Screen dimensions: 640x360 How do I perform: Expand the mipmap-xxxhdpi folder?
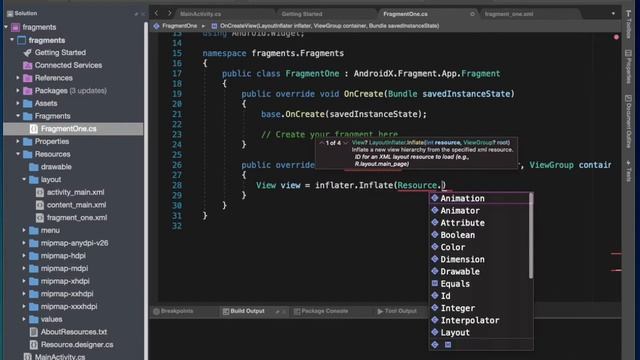click(24, 307)
